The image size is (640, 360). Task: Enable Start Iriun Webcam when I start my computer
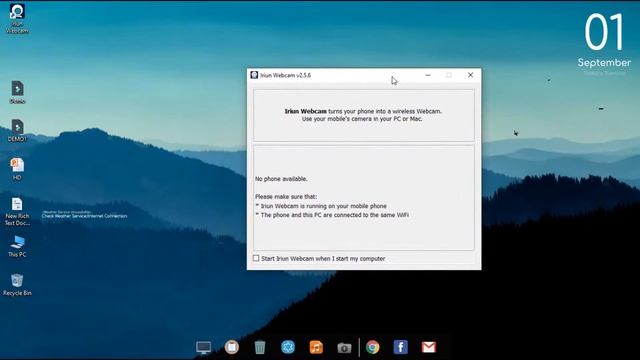coord(256,258)
